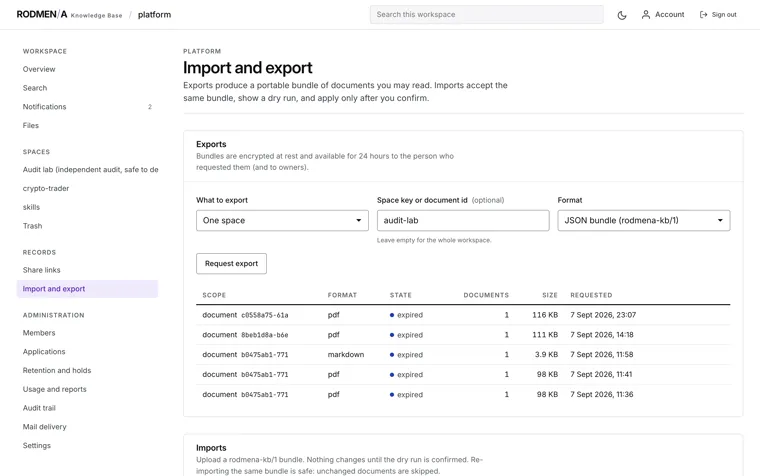
Task: Click the REQUESTED column header
Action: tap(591, 295)
